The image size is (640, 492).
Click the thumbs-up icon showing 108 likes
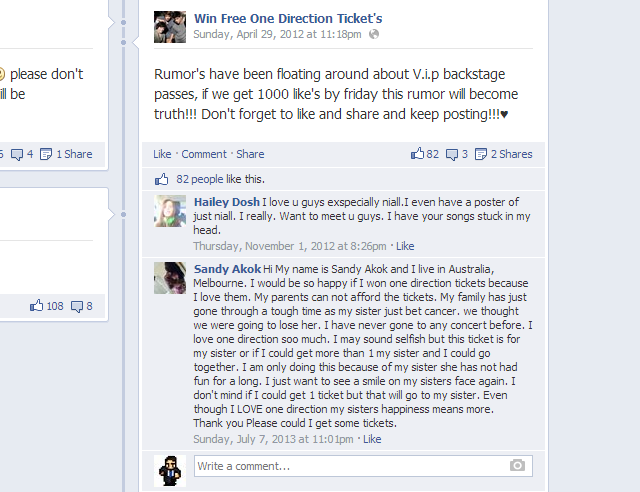(36, 306)
